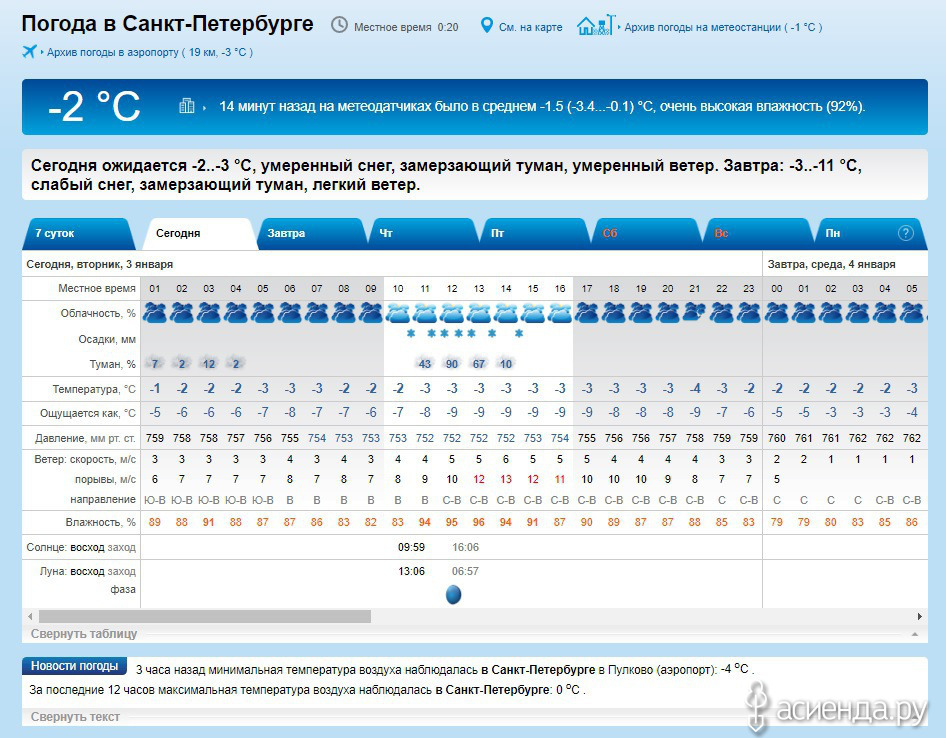The height and width of the screenshot is (738, 946).
Task: Click the cloud icon for hour 01 today
Action: pyautogui.click(x=155, y=313)
